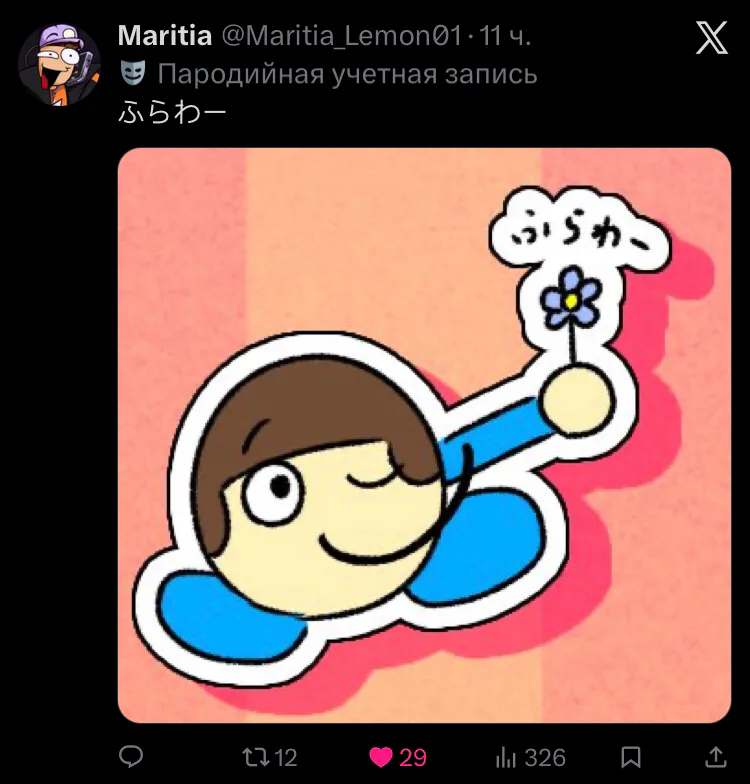
Task: Click the parody account mask icon
Action: 132,73
